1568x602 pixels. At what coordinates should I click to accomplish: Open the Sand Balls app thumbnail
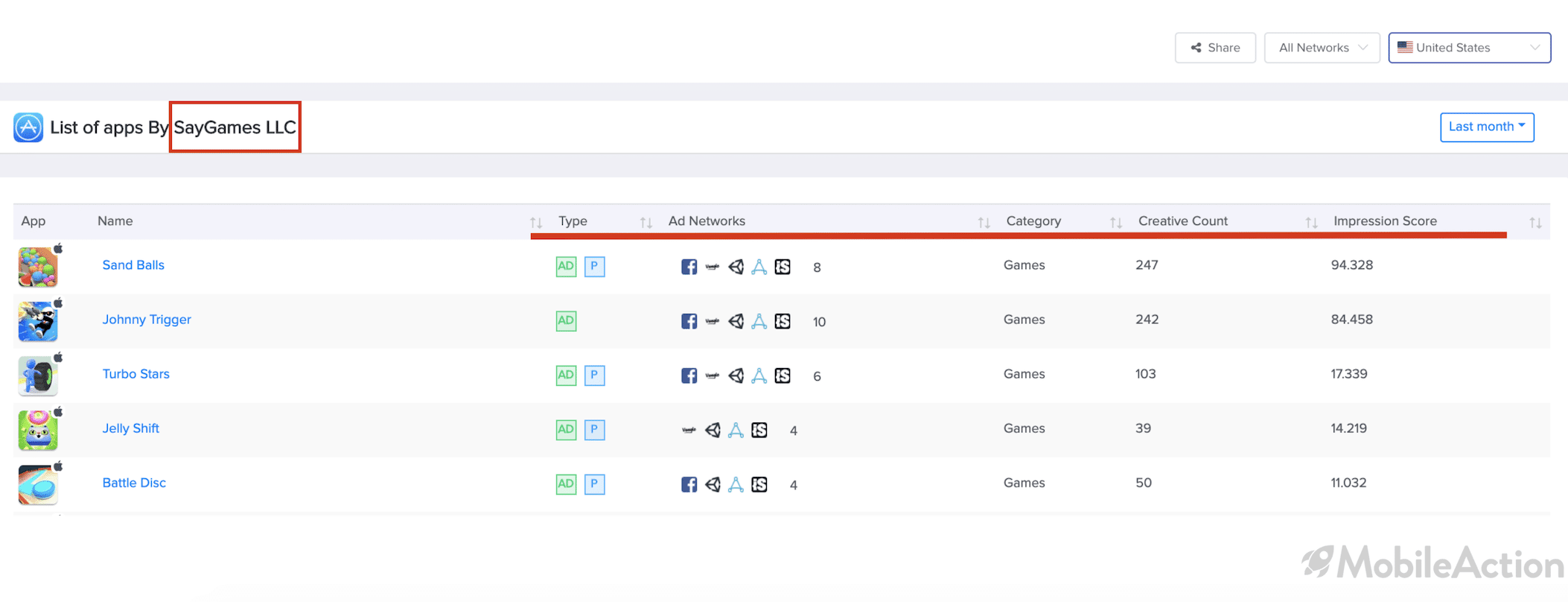(x=38, y=267)
